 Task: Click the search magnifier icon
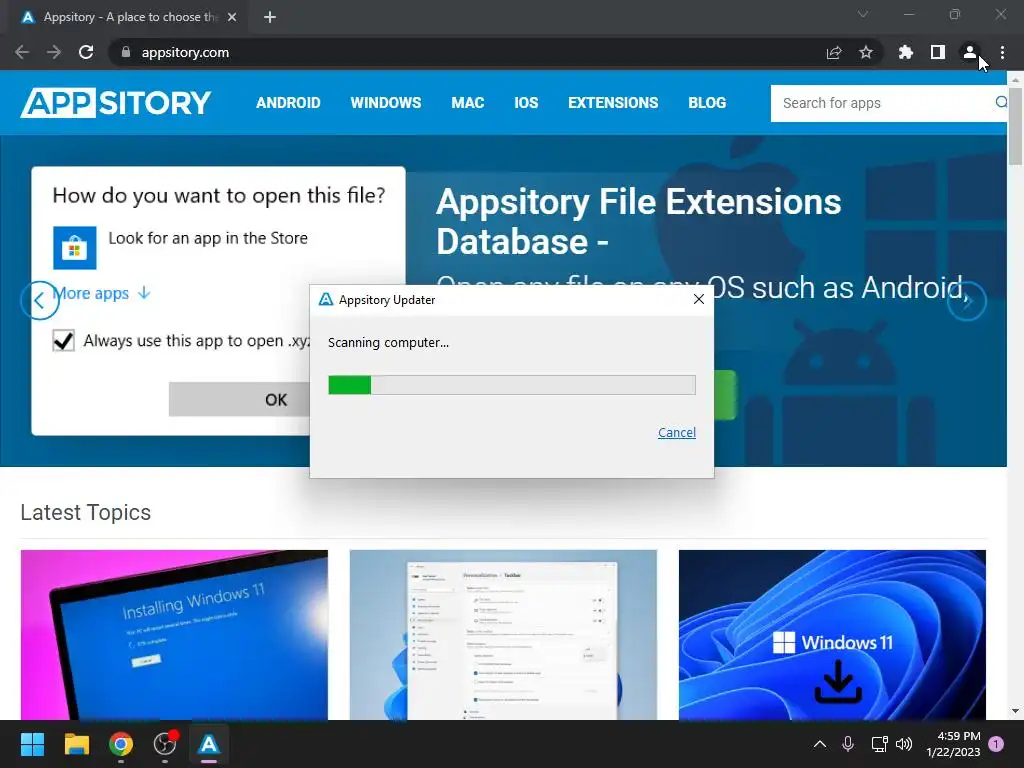click(1000, 103)
